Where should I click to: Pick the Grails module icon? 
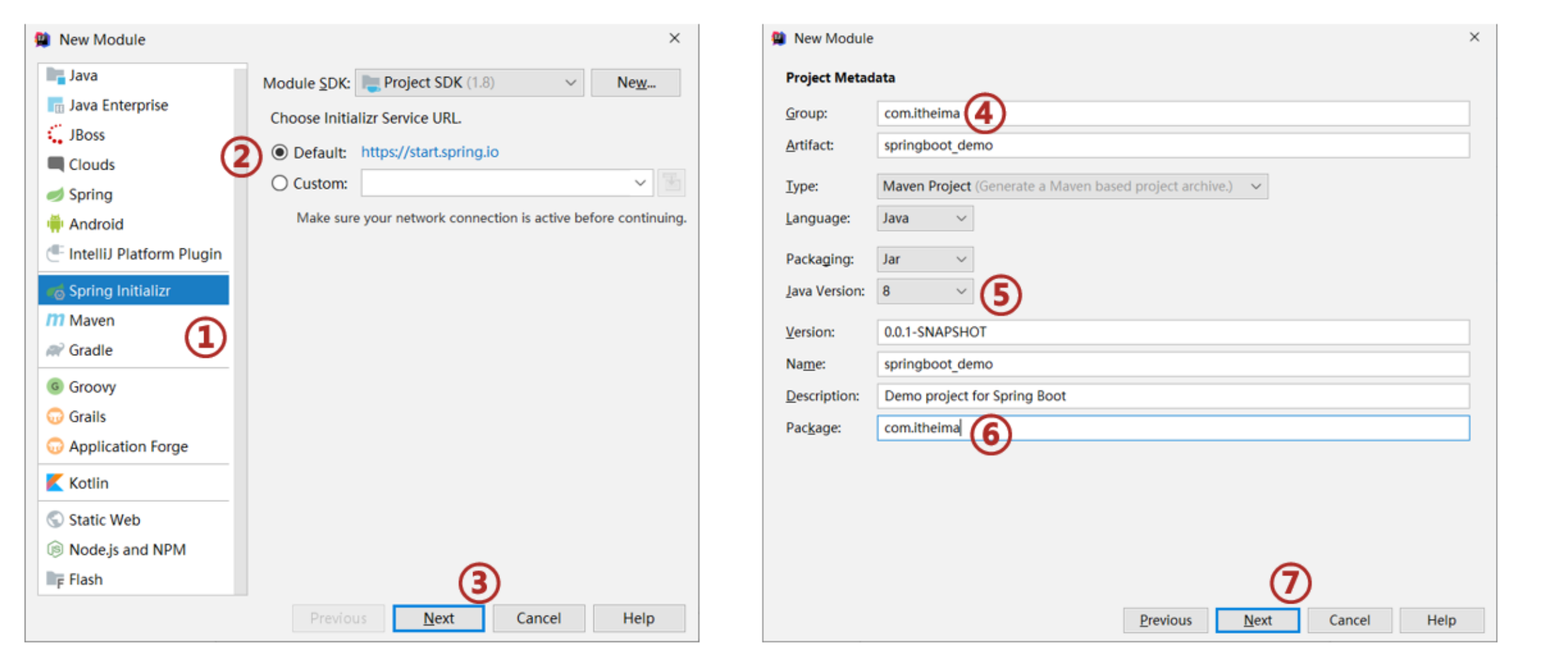[x=55, y=417]
